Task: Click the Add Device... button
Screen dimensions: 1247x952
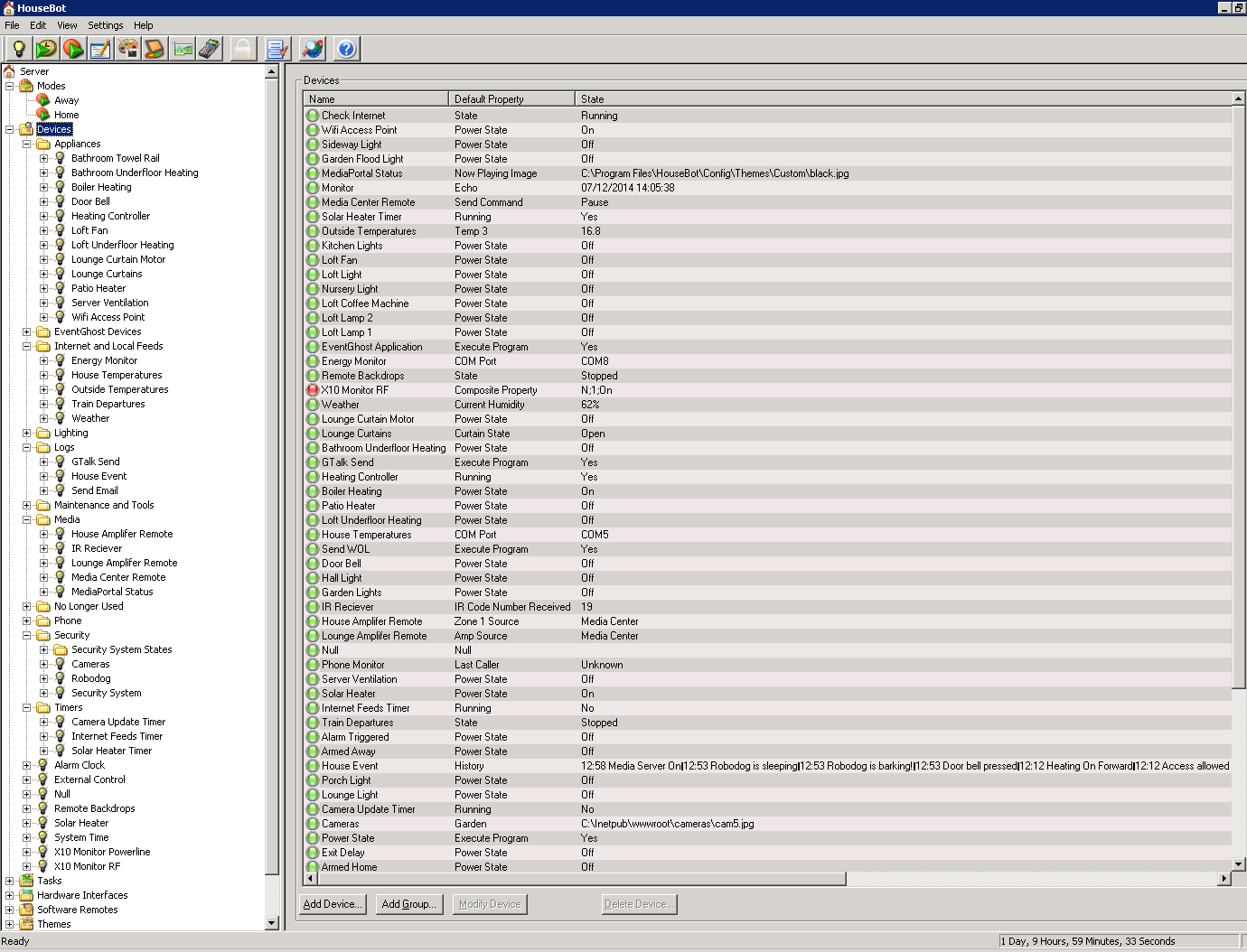Action: (x=333, y=904)
